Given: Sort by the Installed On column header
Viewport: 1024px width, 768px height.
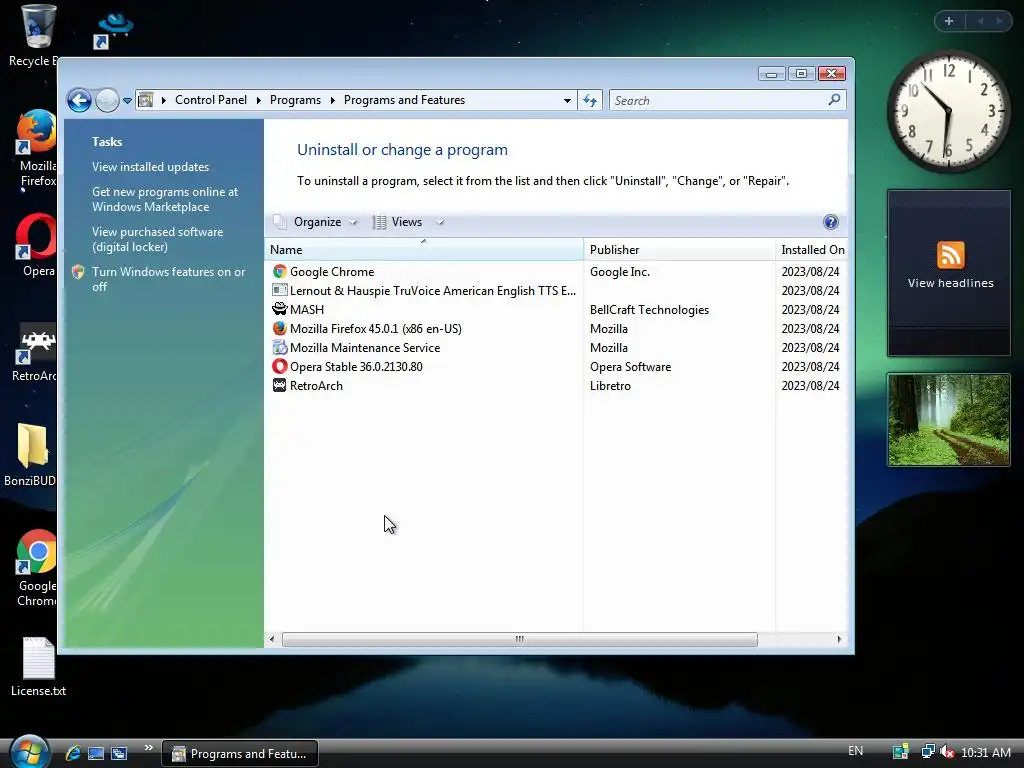Looking at the screenshot, I should (812, 249).
